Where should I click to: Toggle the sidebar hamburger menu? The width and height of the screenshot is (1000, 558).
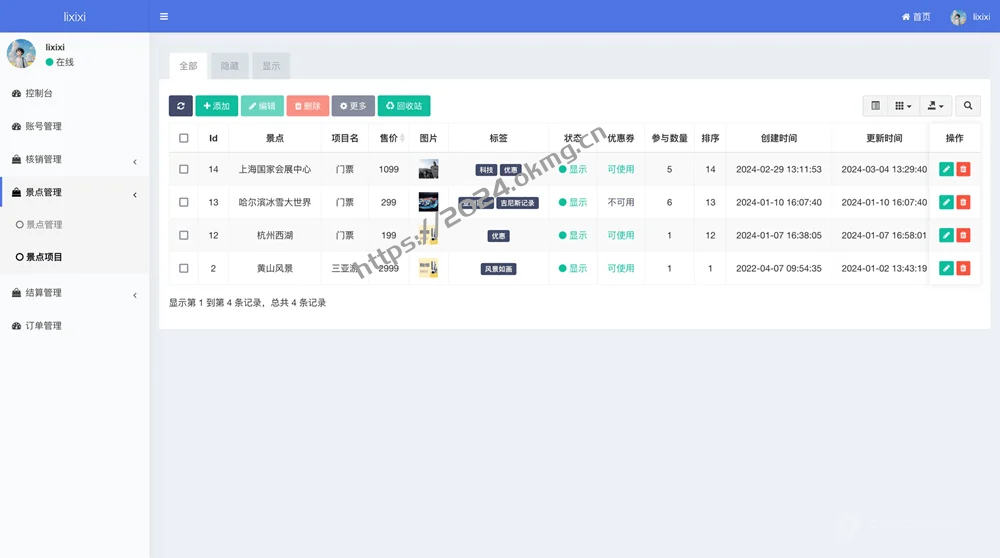coord(164,17)
